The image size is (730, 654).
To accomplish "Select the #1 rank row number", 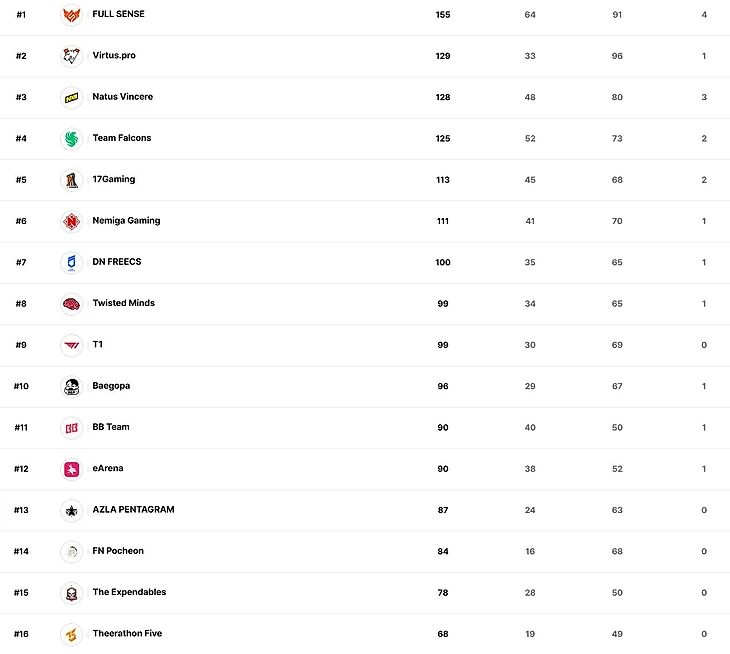I will click(x=21, y=15).
